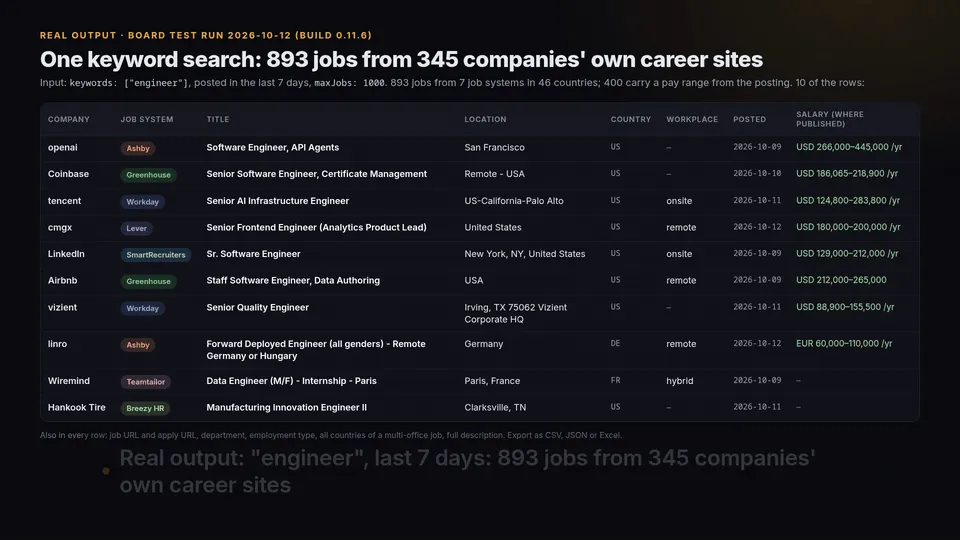Open 'Manufacturing Innovation Engineer II' title
Viewport: 960px width, 540px height.
coord(287,407)
